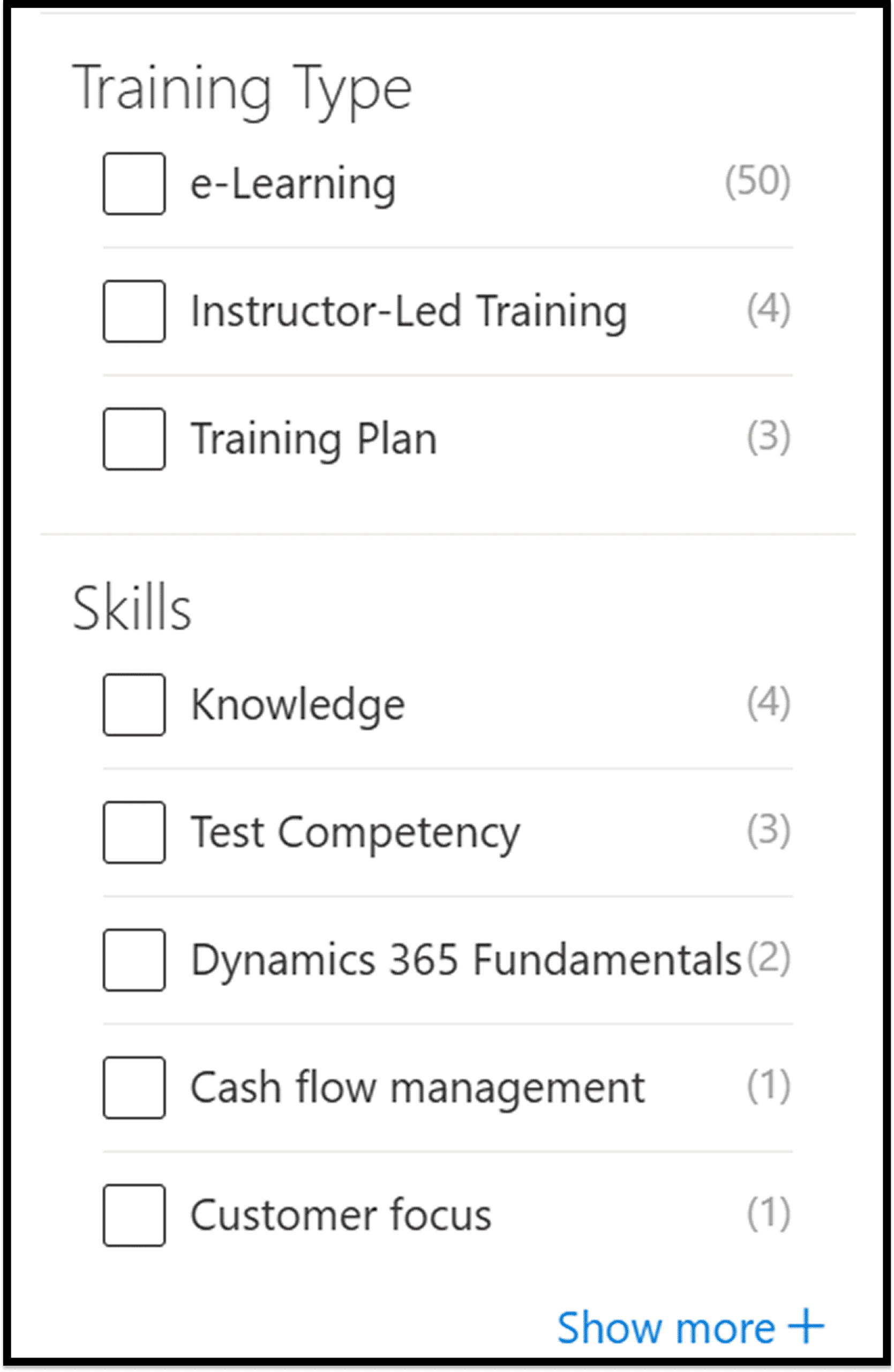Image resolution: width=894 pixels, height=1372 pixels.
Task: Tick the Instructor-Led Training checkbox
Action: [x=134, y=311]
